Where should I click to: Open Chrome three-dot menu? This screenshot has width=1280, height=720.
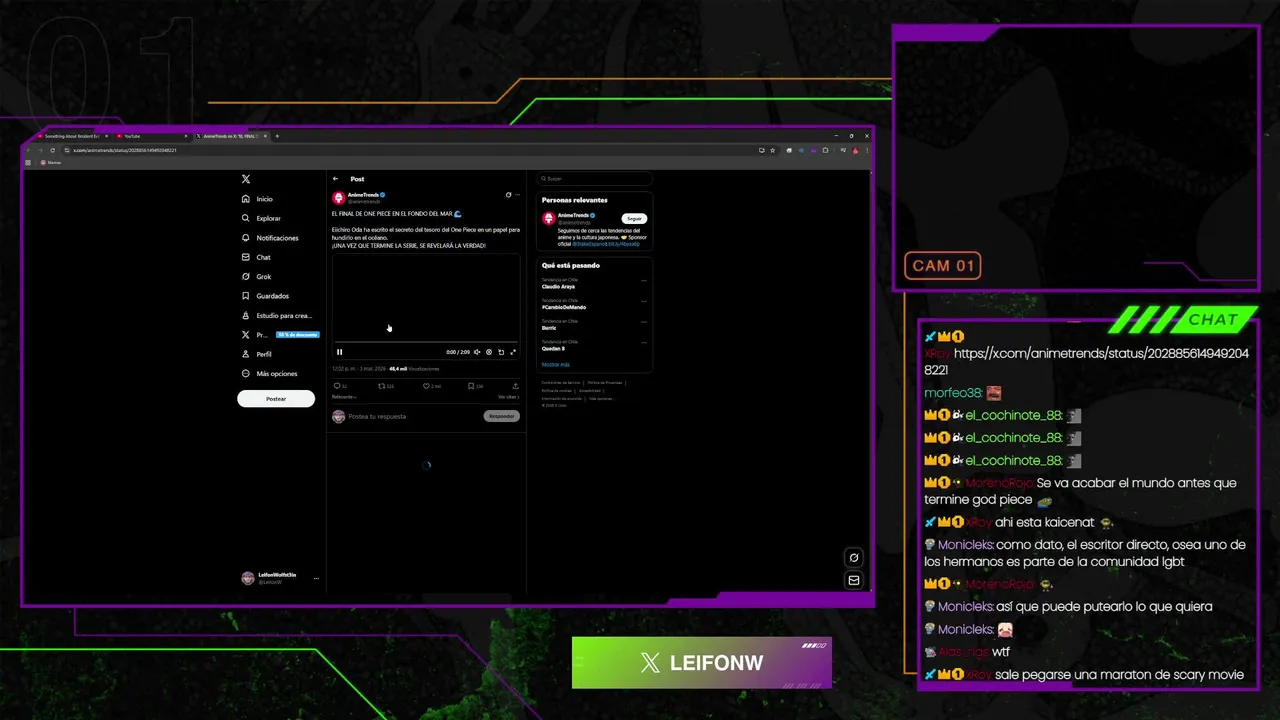(866, 150)
